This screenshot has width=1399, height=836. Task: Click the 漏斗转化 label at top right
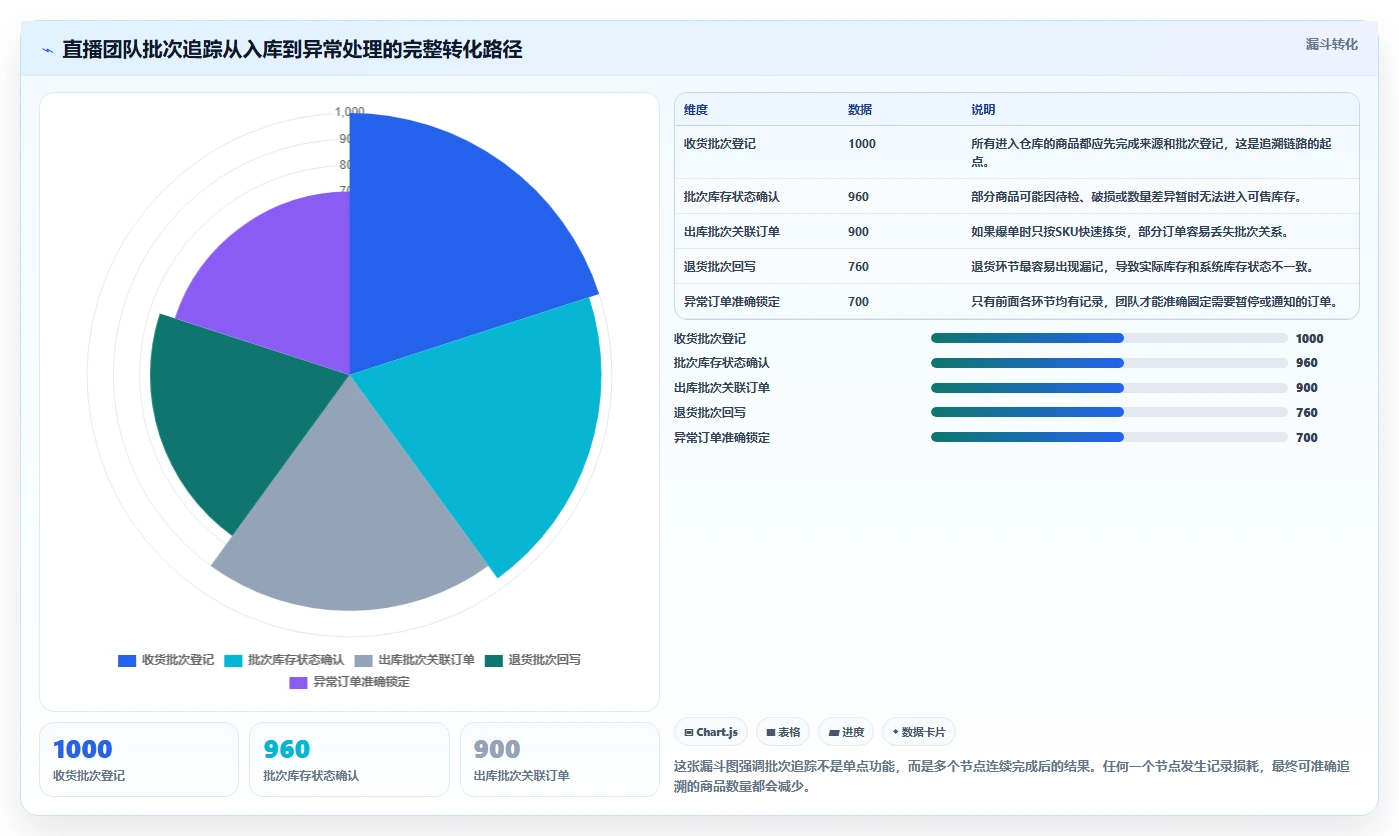point(1331,44)
